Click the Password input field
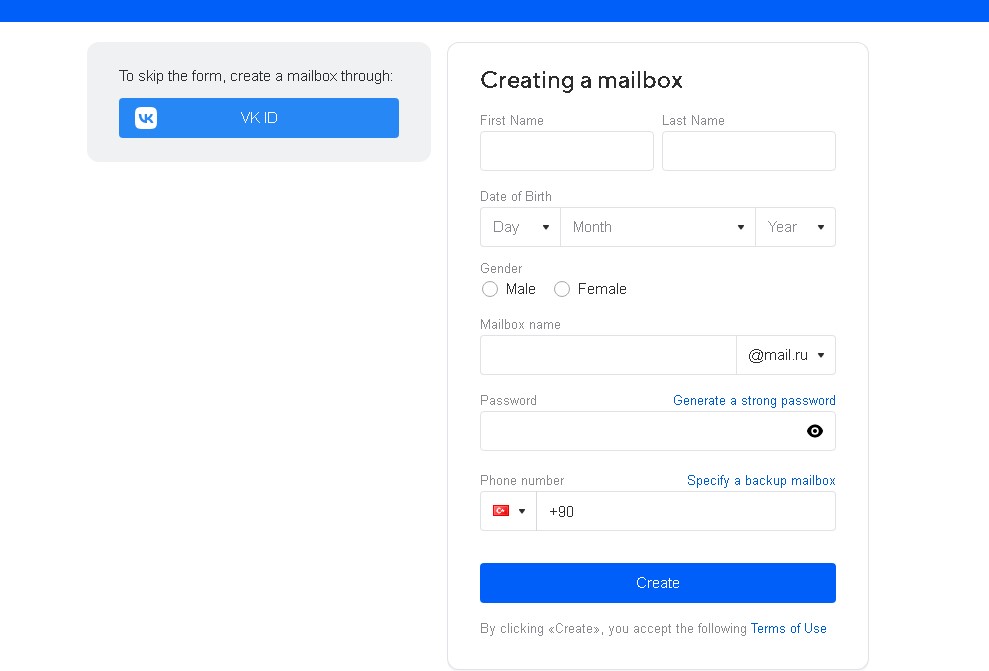 click(x=640, y=431)
